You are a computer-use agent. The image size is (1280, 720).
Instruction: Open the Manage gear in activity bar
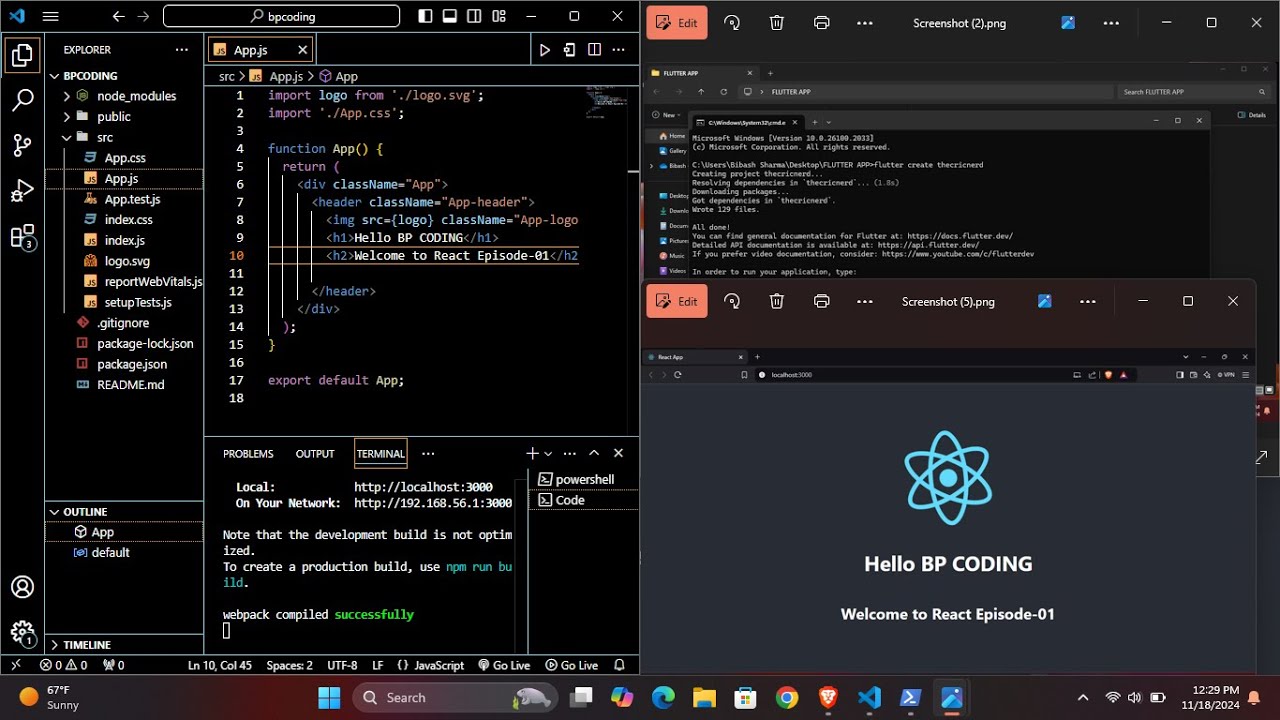click(22, 633)
